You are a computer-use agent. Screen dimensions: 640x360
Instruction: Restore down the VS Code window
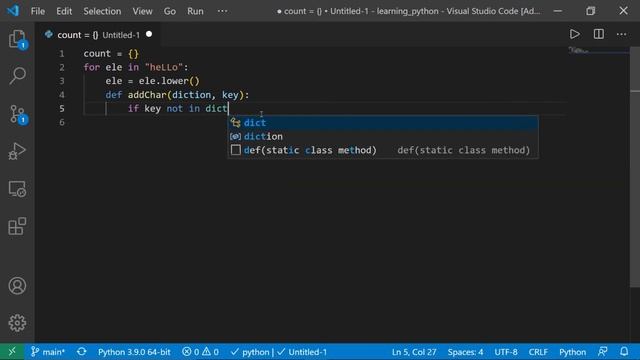pyautogui.click(x=590, y=11)
